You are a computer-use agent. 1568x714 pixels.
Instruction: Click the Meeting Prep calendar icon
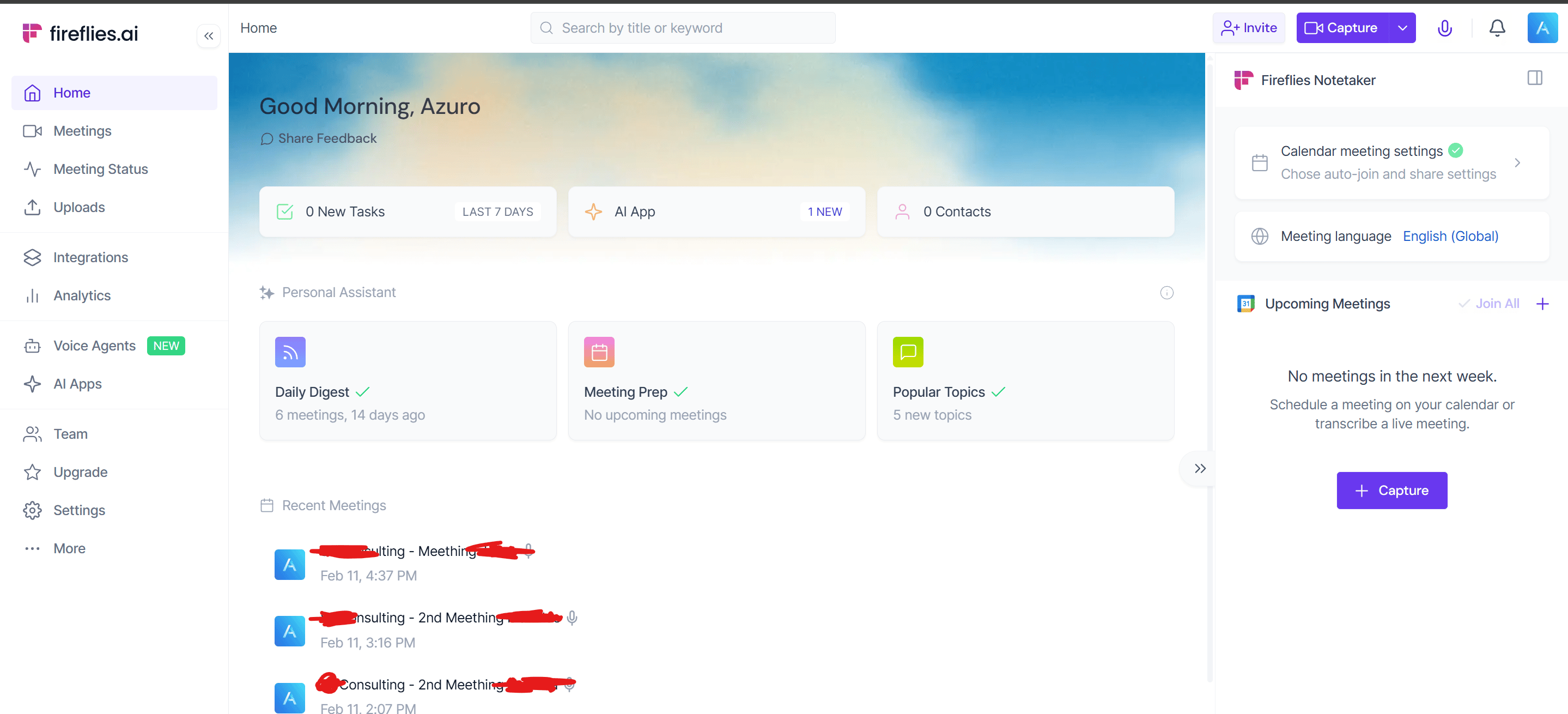[x=599, y=352]
